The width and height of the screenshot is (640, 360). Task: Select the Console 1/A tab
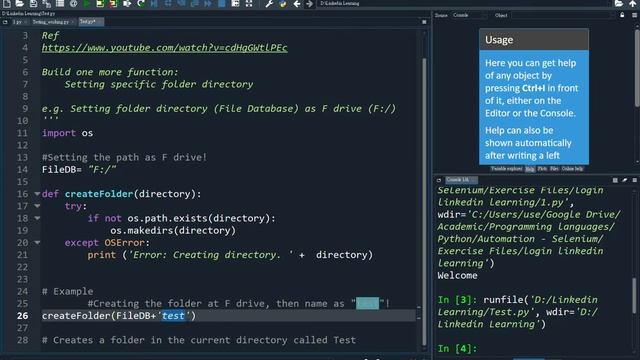point(461,180)
